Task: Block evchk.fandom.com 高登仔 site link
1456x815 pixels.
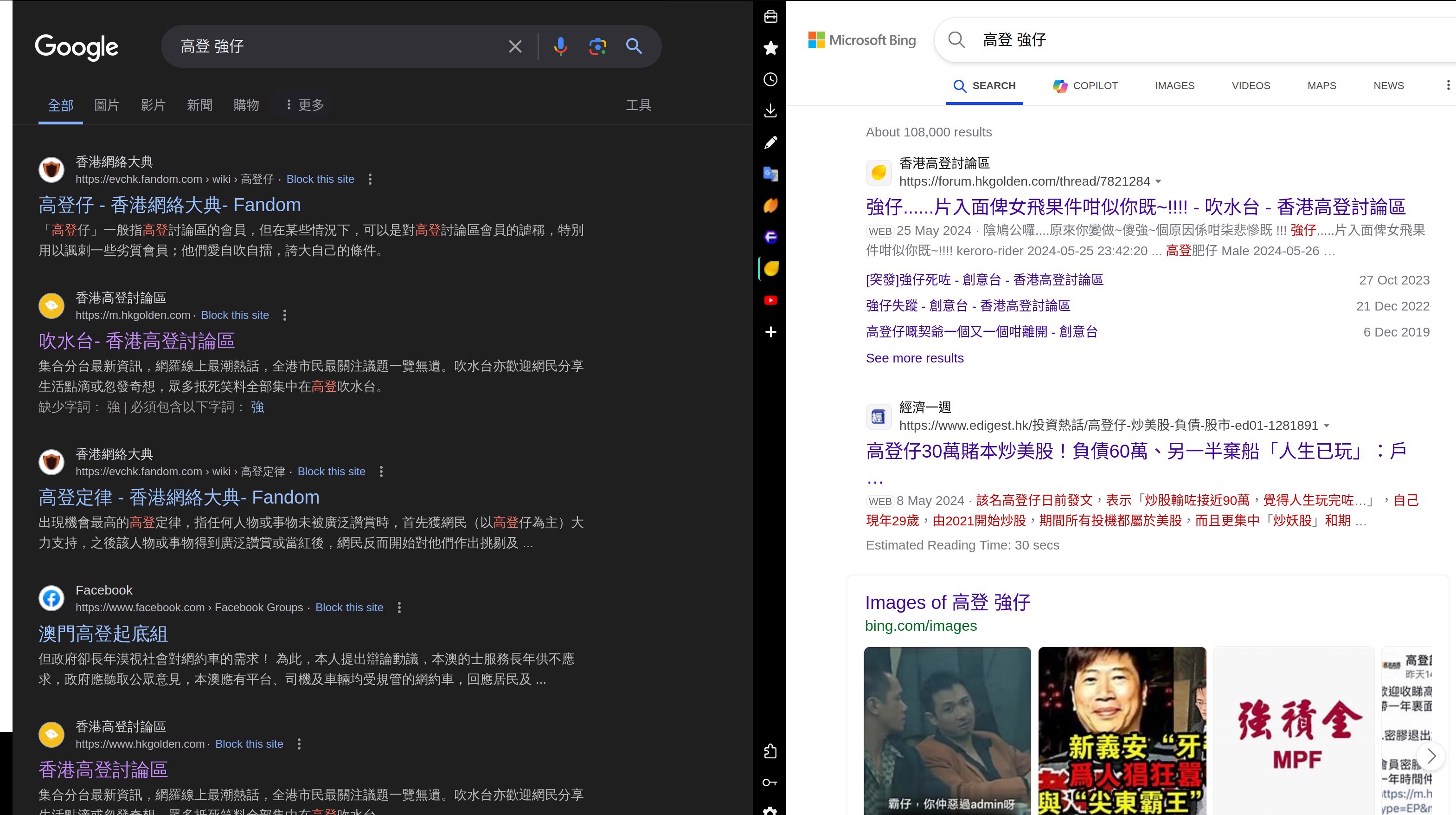Action: (x=321, y=179)
